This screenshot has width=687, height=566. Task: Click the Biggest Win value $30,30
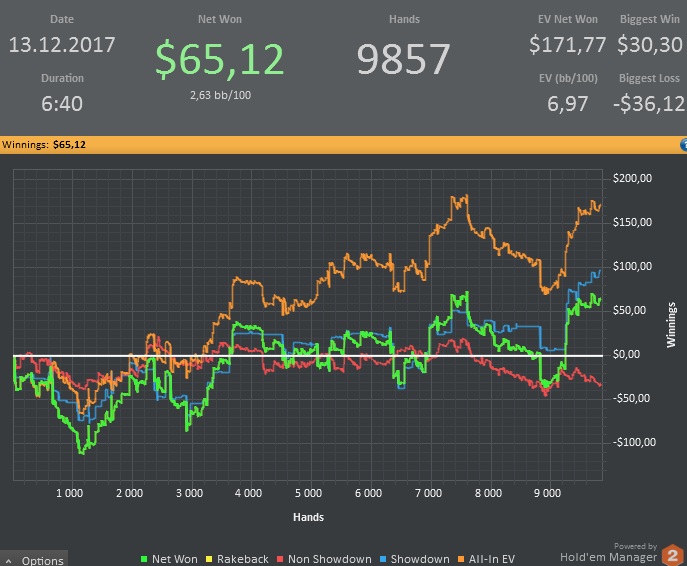pyautogui.click(x=650, y=45)
